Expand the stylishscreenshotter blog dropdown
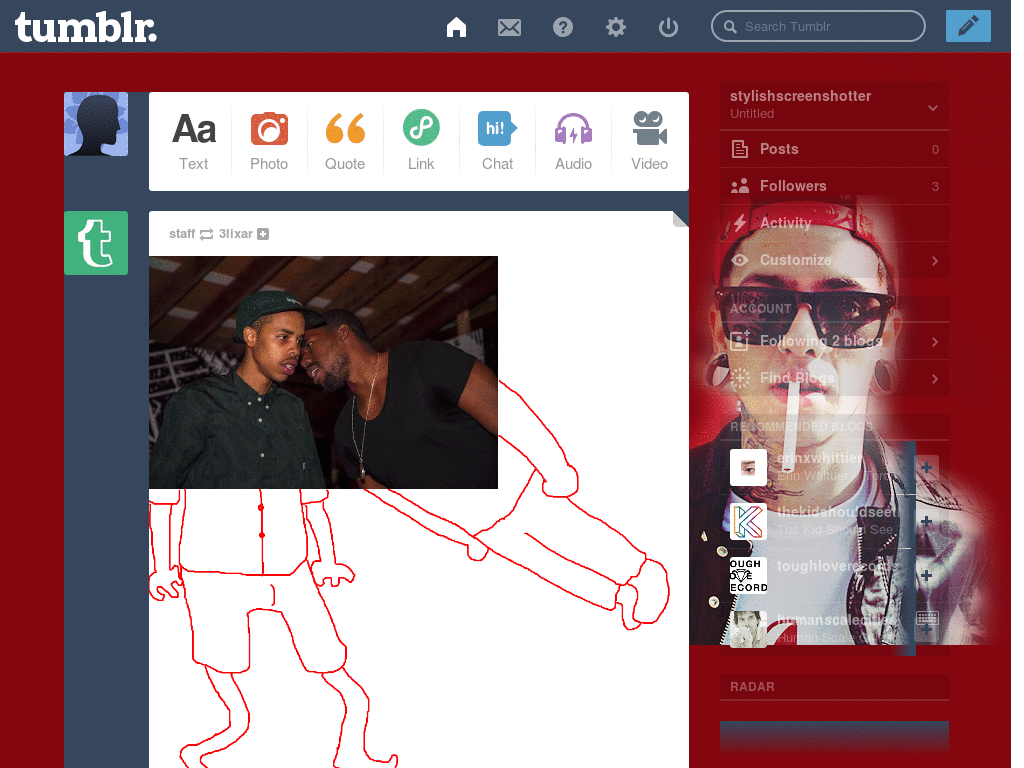The width and height of the screenshot is (1024, 768). [x=933, y=108]
